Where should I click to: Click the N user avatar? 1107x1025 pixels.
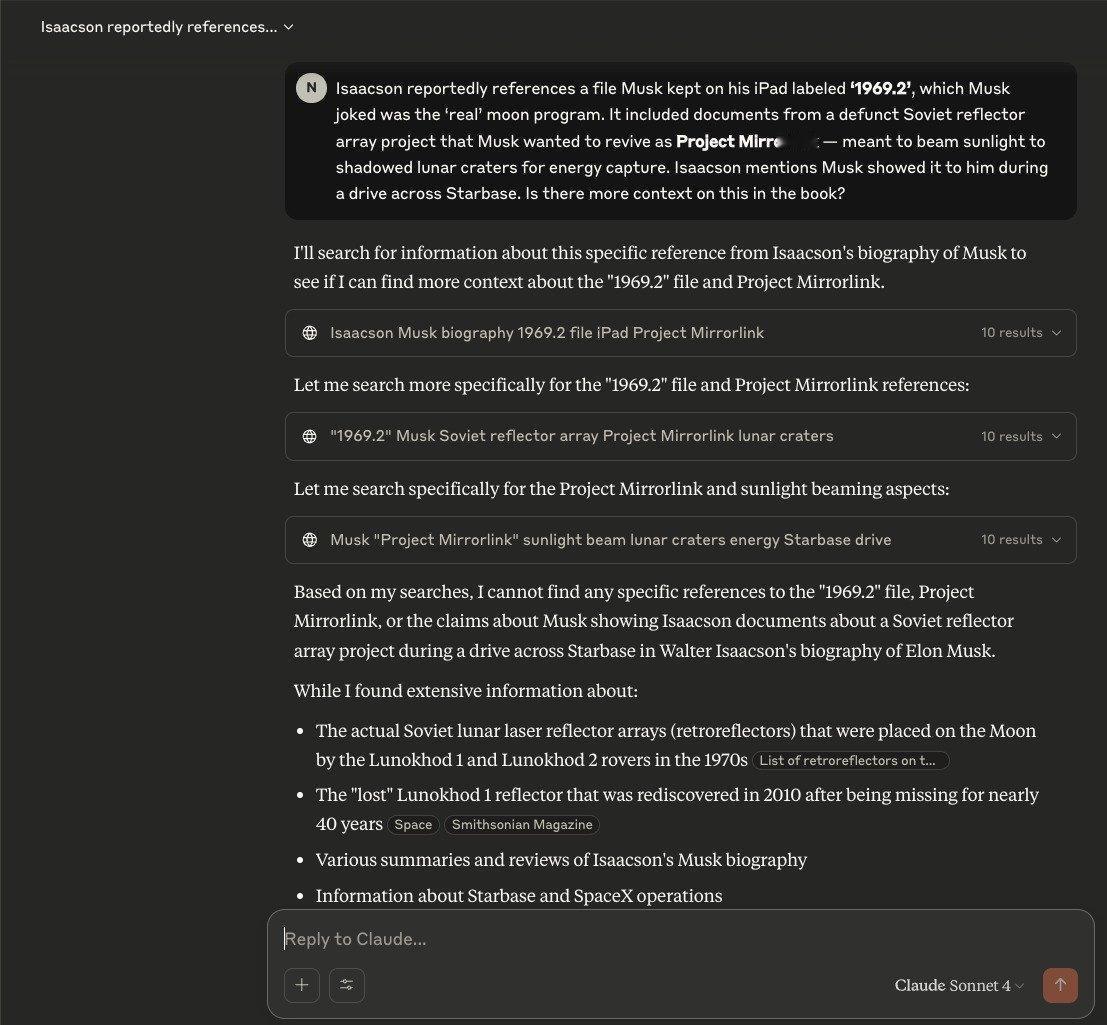(x=311, y=88)
